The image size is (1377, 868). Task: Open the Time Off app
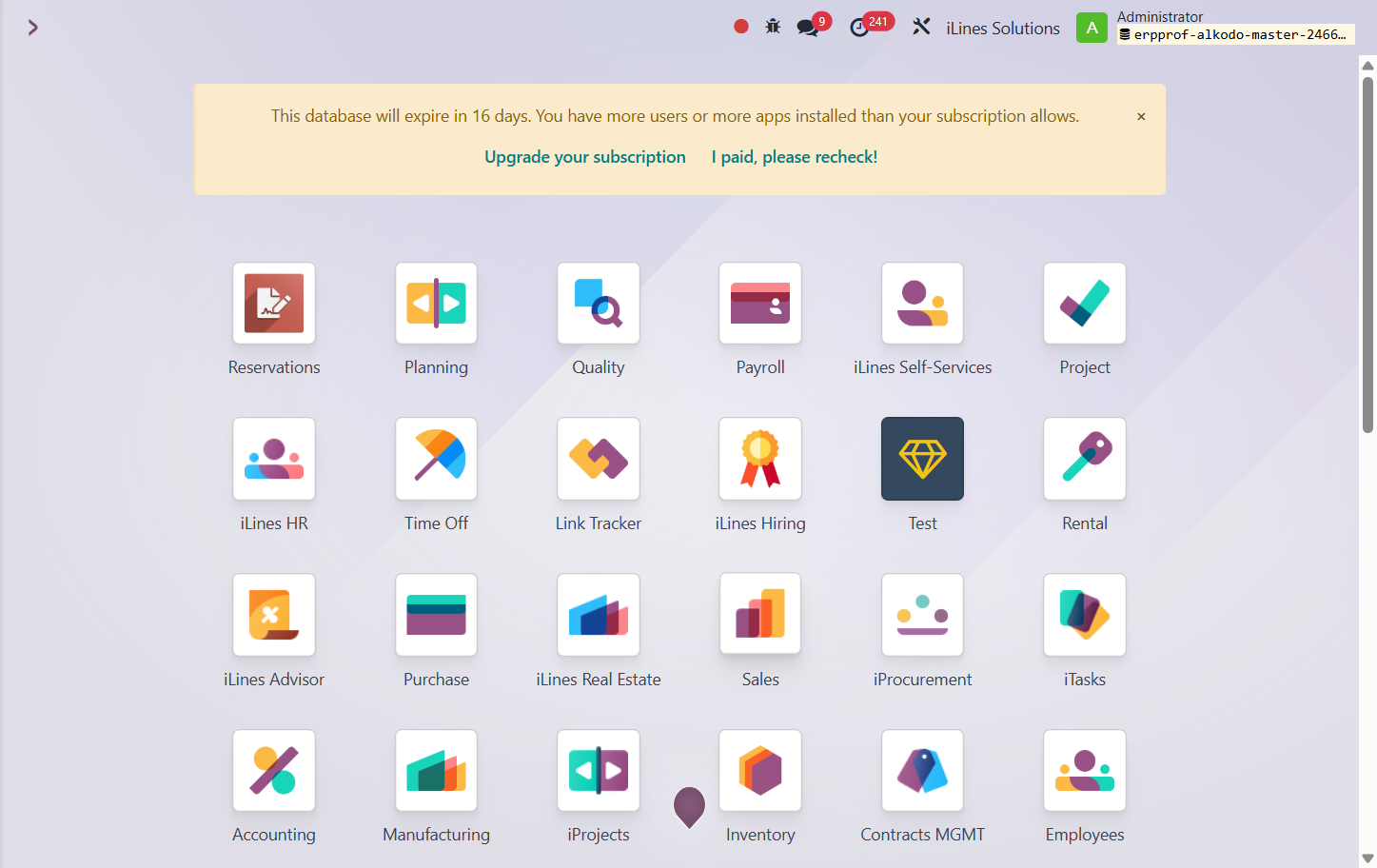pos(436,459)
